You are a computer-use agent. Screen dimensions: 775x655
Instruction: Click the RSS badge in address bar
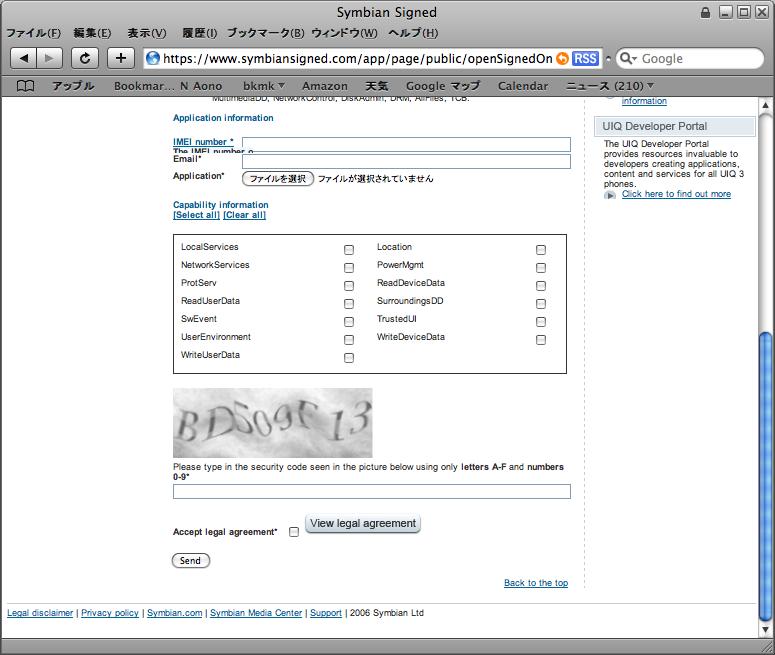585,58
